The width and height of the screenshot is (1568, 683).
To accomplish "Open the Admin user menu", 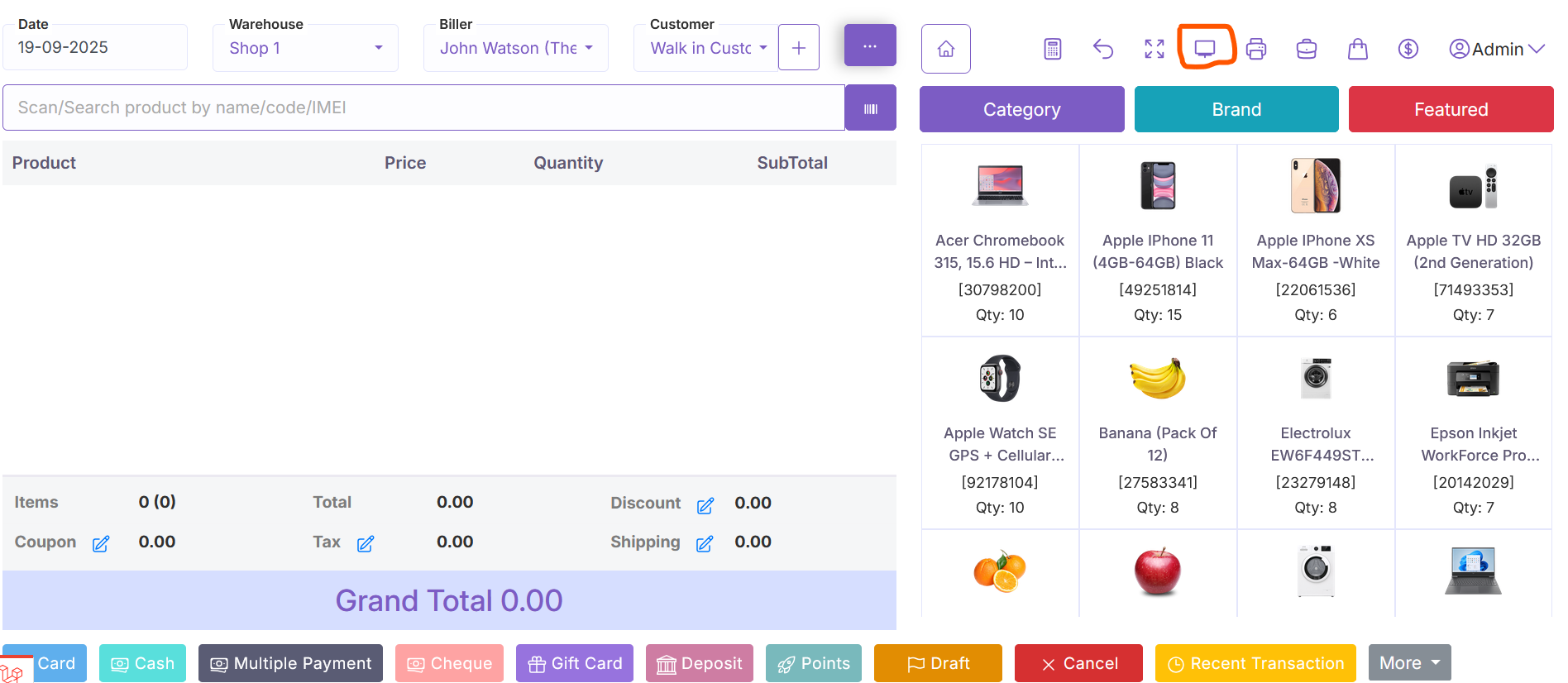I will point(1496,49).
